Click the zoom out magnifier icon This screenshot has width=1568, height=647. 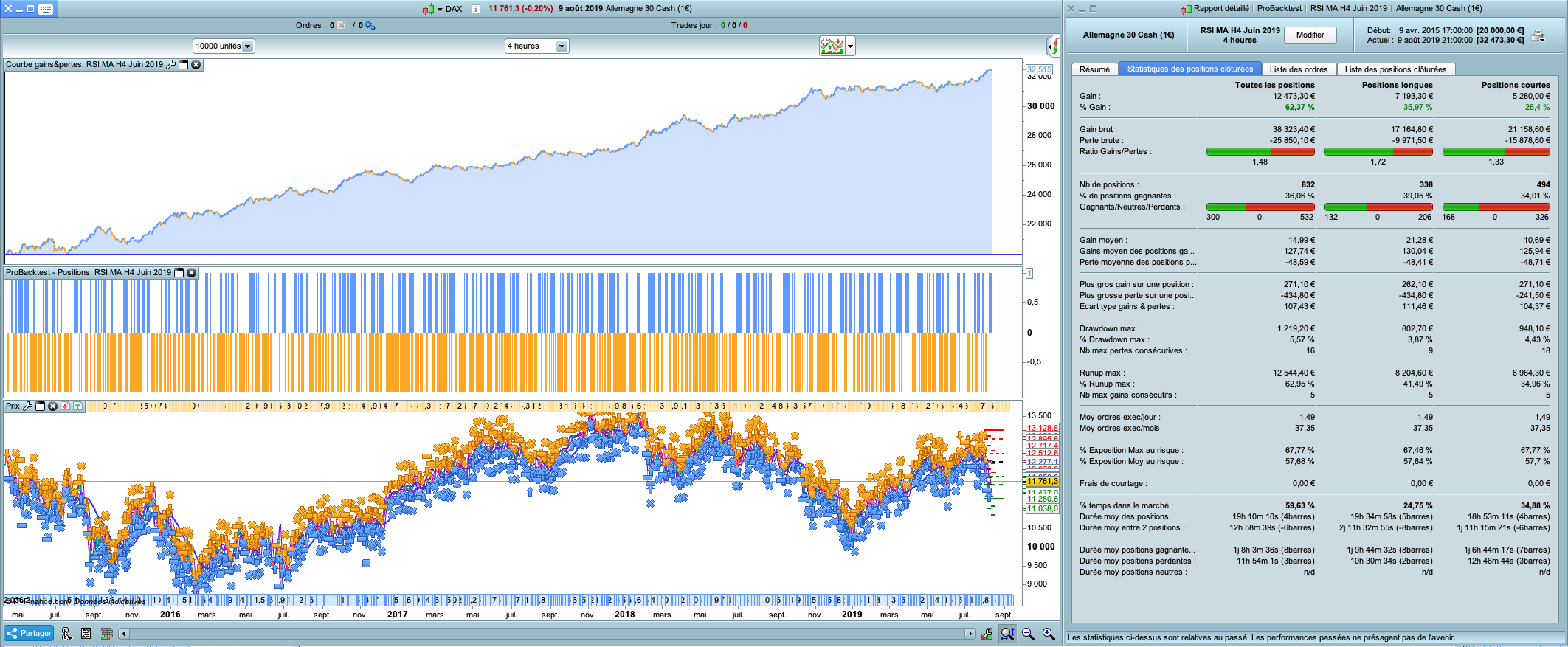point(1028,634)
